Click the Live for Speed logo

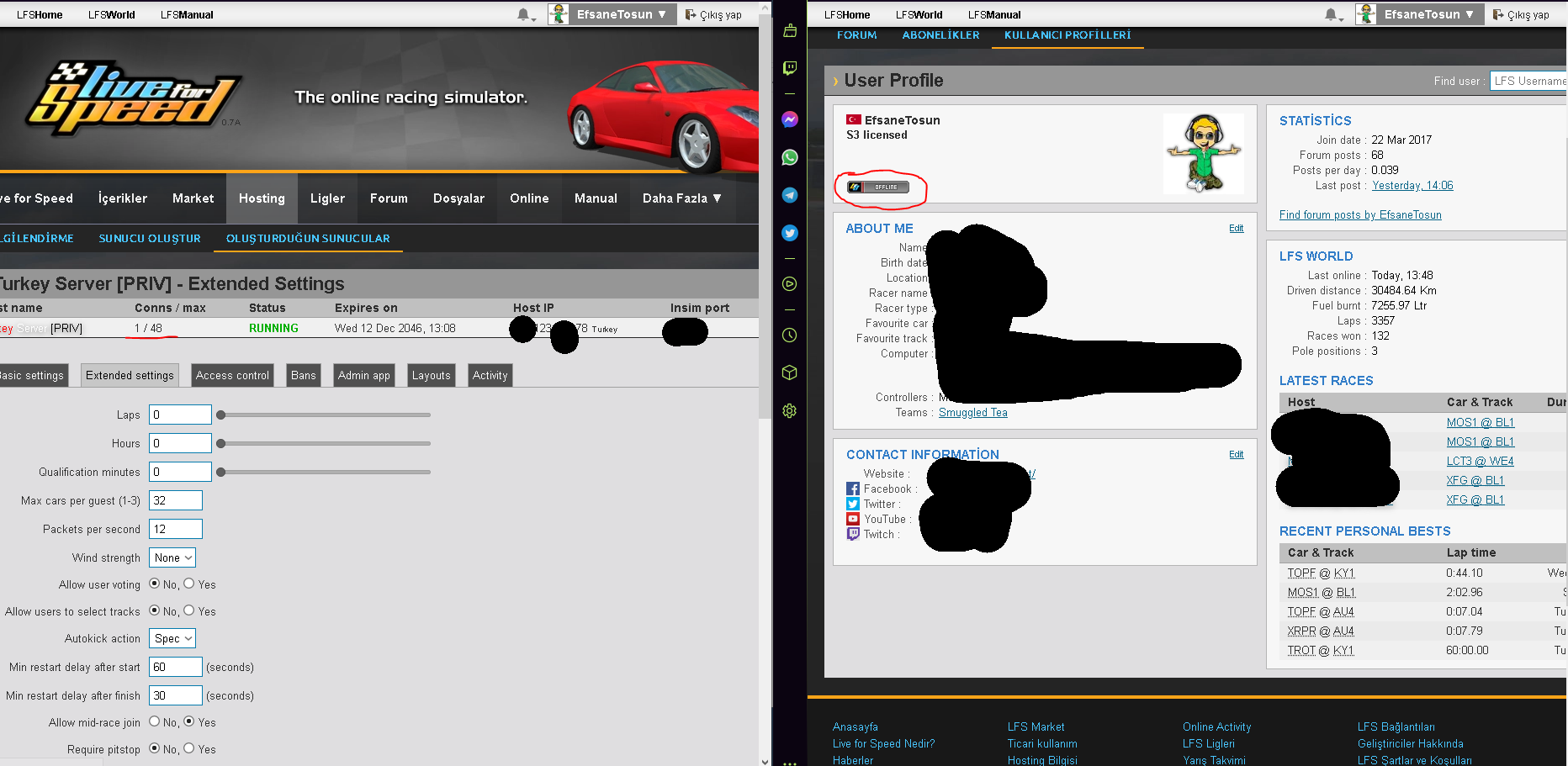[133, 98]
